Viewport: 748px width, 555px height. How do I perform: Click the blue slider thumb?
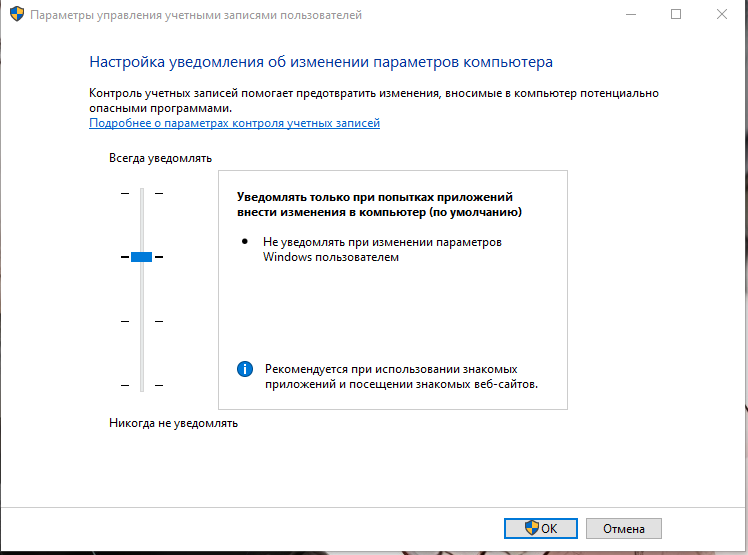pyautogui.click(x=141, y=257)
